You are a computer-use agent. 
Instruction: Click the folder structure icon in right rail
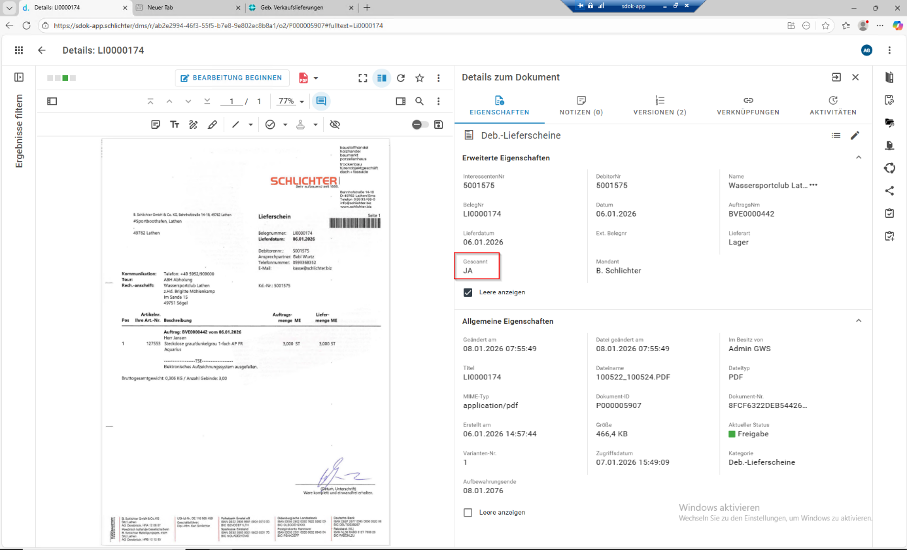(x=890, y=123)
